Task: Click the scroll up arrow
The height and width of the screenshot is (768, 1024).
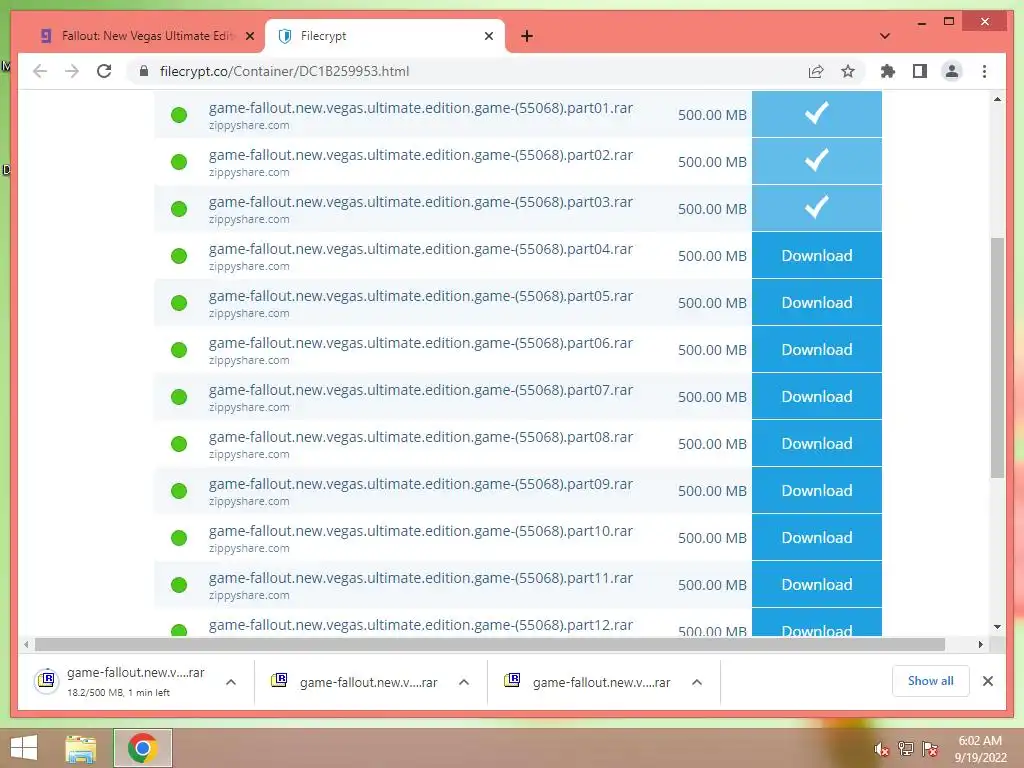Action: [997, 99]
